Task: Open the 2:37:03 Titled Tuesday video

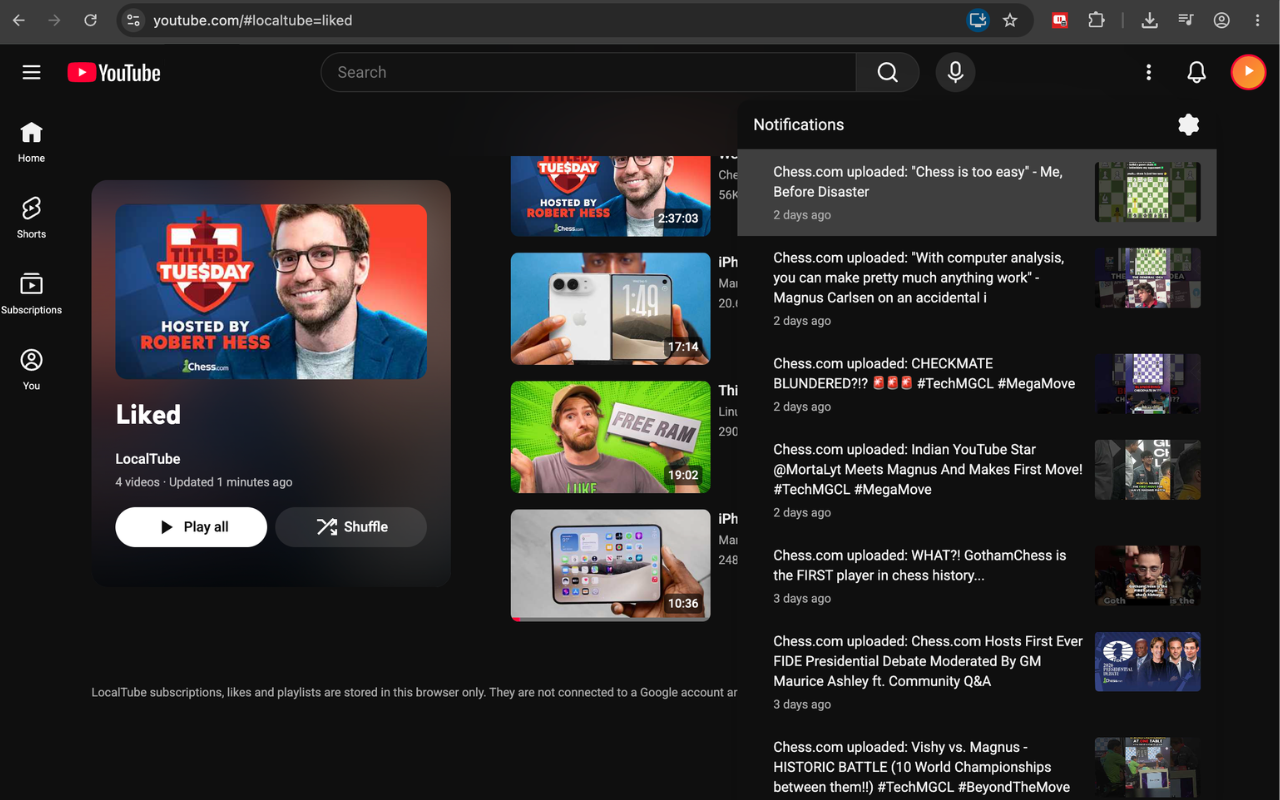Action: point(610,196)
